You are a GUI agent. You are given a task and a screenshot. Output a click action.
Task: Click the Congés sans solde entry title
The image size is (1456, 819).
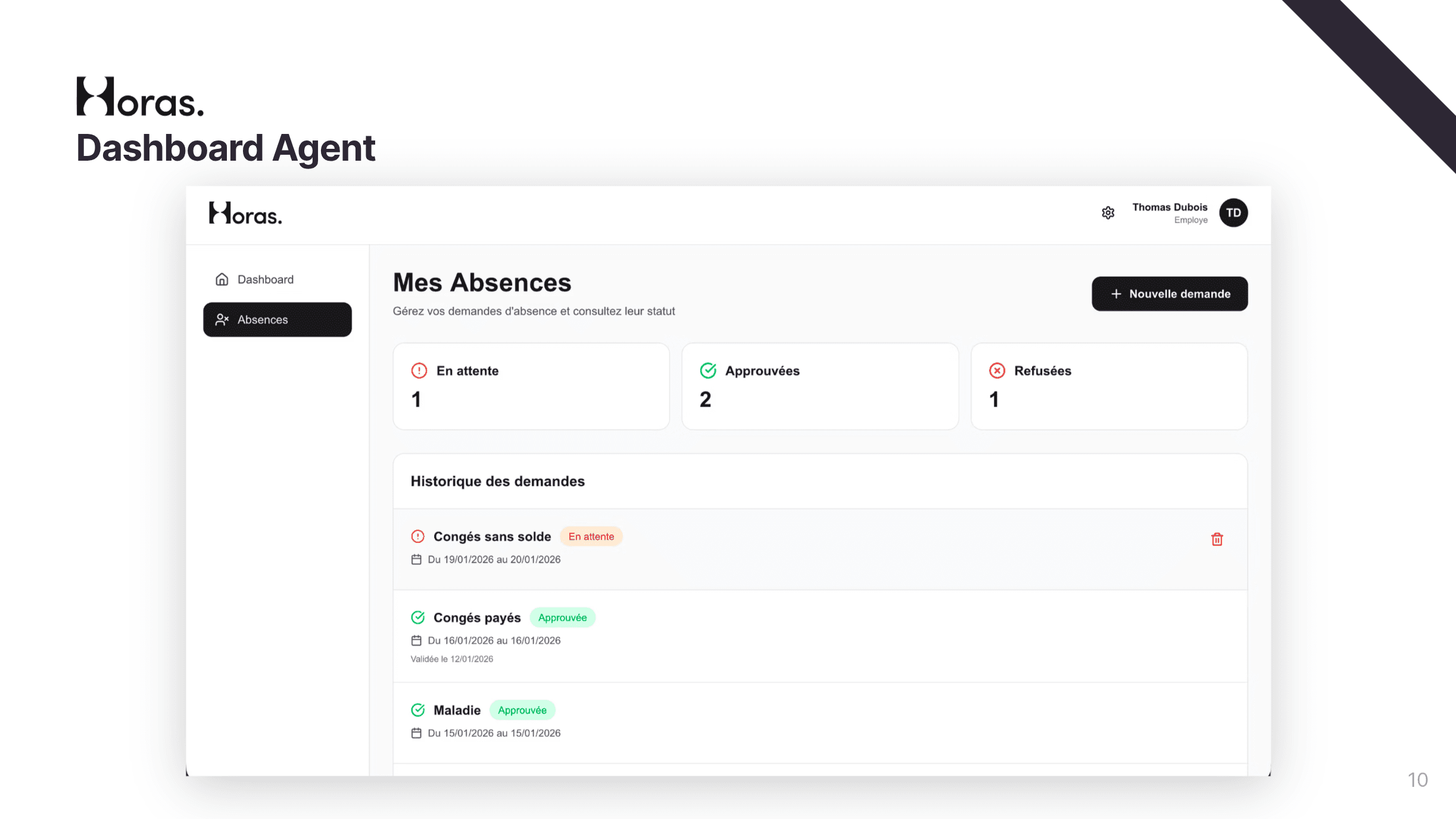492,537
